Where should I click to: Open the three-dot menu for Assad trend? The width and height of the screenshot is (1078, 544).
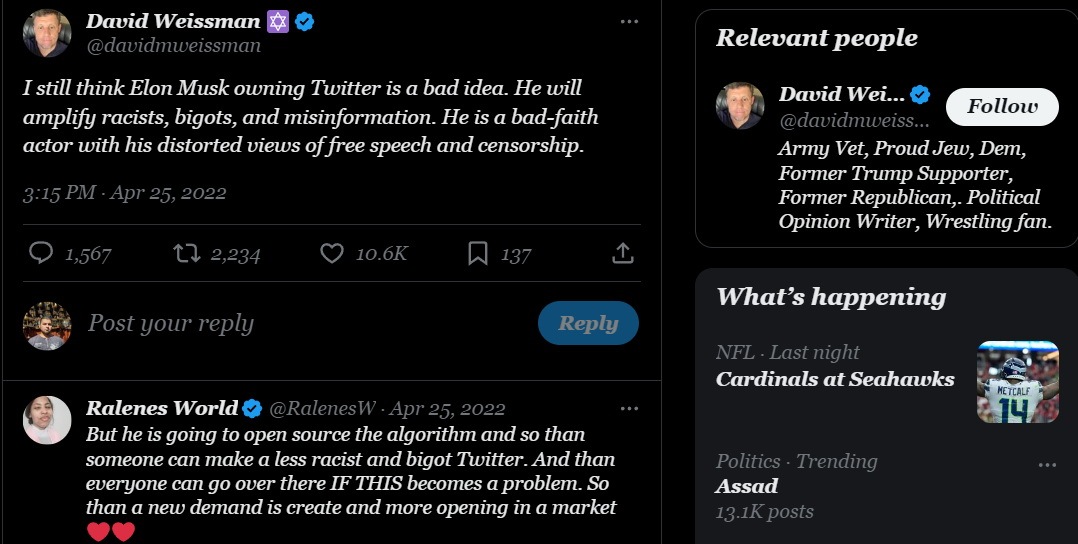pyautogui.click(x=1047, y=464)
